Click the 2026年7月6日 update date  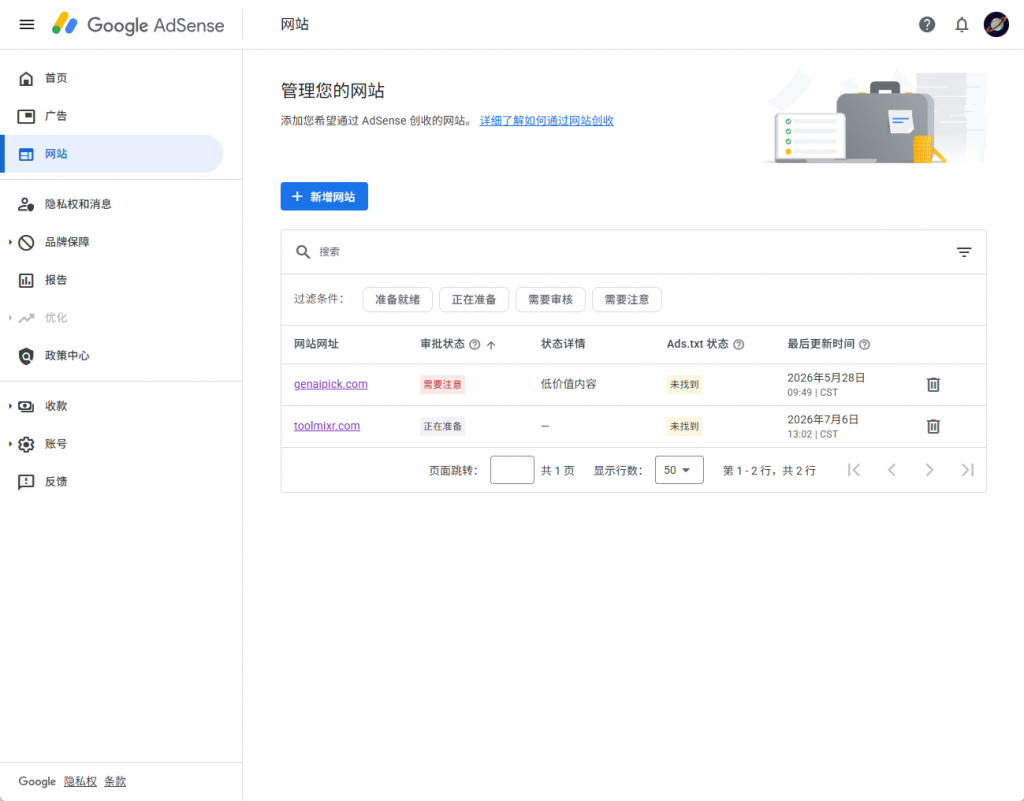point(823,420)
